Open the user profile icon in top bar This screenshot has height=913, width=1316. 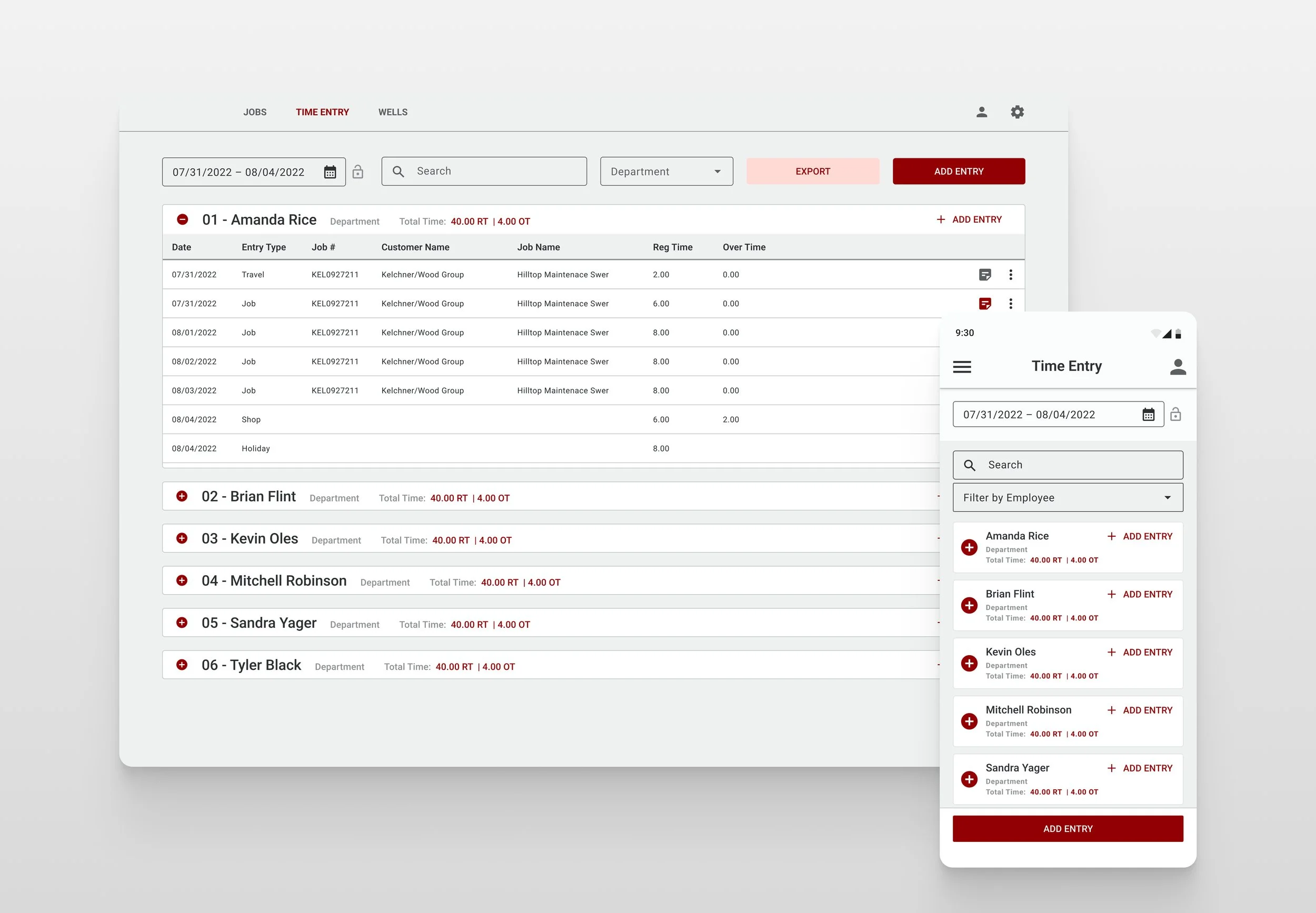click(981, 112)
